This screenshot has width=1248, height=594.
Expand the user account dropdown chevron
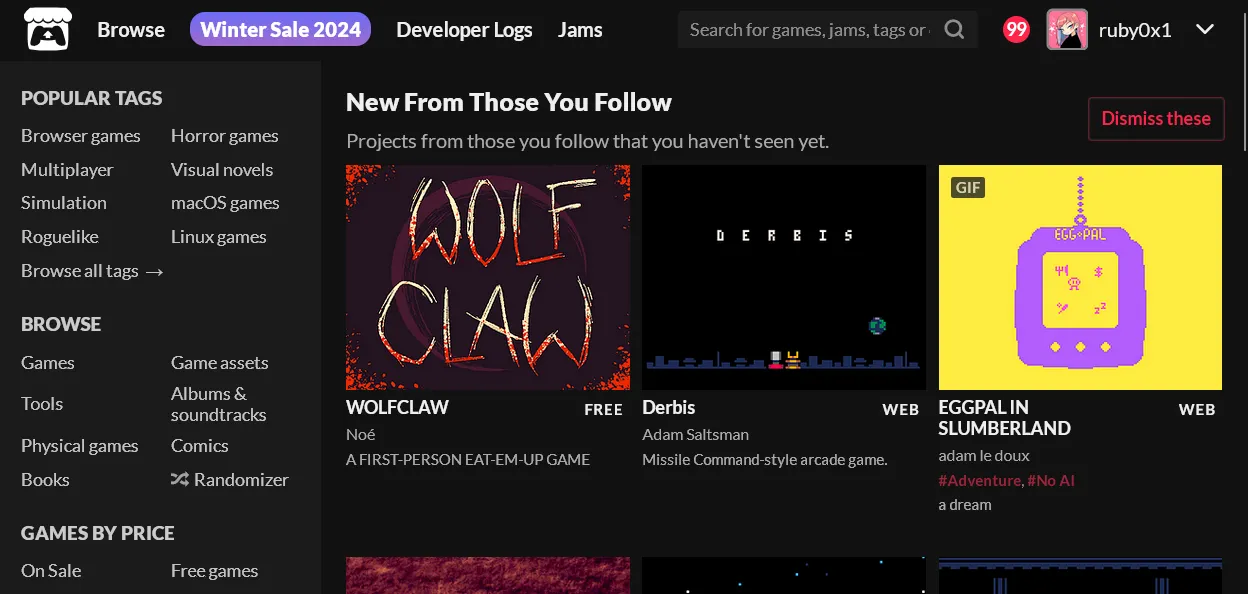click(x=1205, y=30)
